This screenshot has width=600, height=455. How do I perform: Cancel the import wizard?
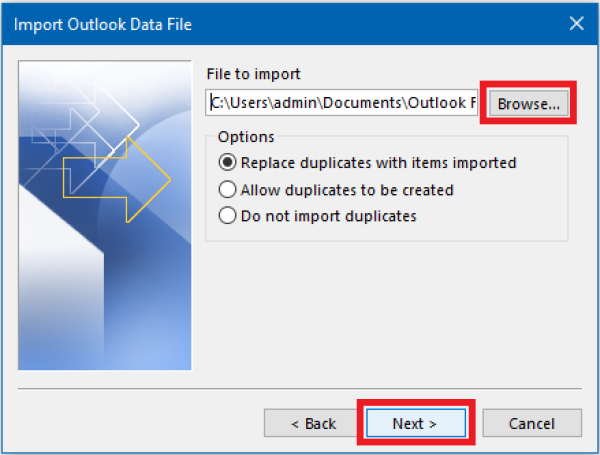(531, 423)
